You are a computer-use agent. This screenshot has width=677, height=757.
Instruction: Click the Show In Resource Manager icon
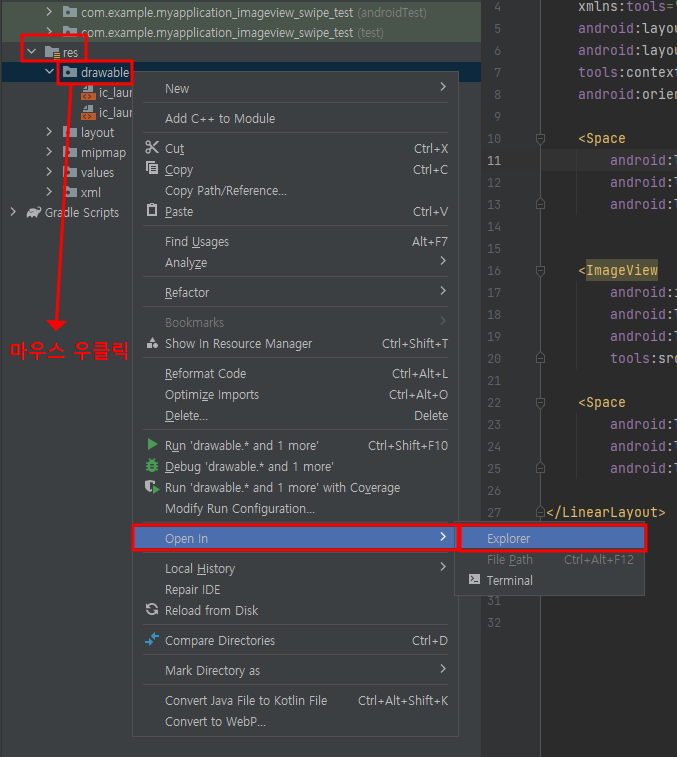click(152, 343)
